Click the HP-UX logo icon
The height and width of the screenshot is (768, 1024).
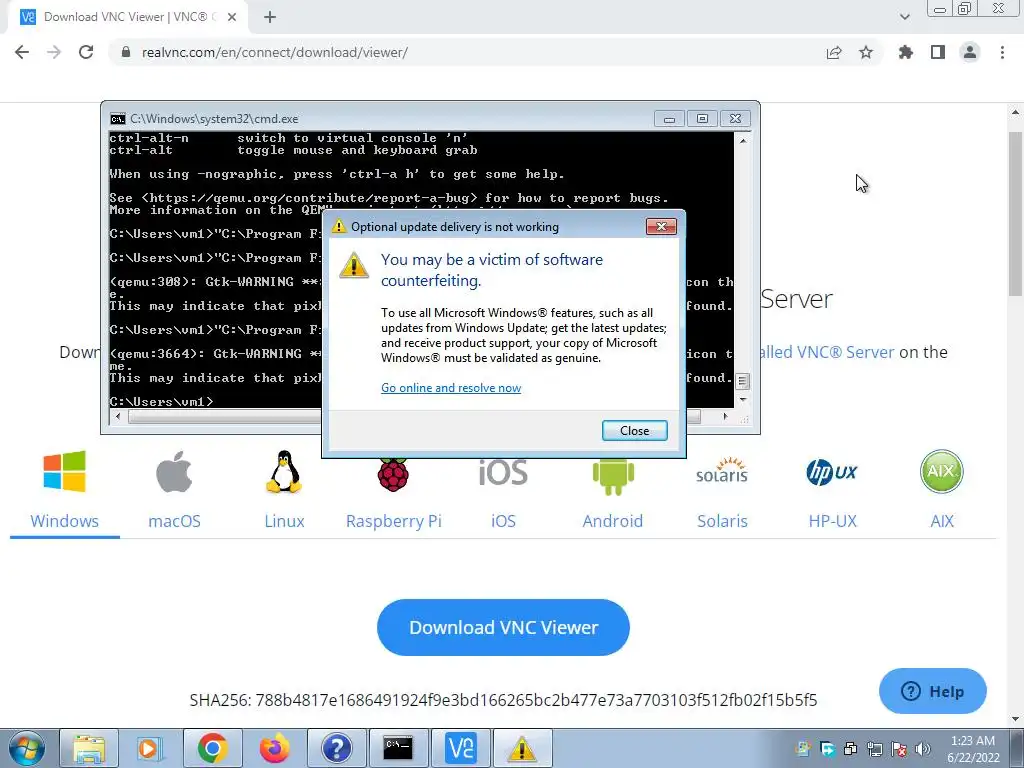coord(832,472)
